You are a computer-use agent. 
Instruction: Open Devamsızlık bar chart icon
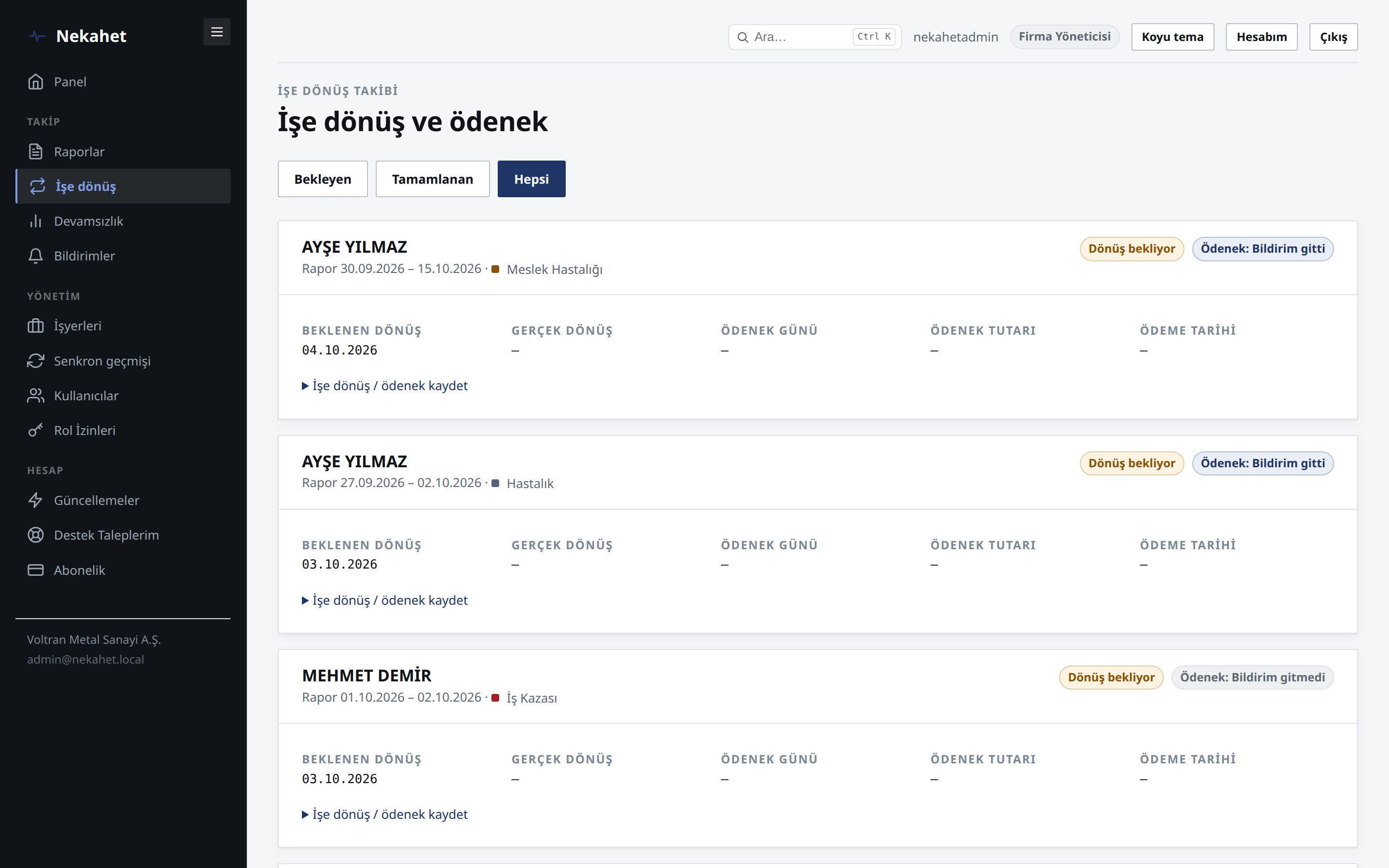click(36, 221)
